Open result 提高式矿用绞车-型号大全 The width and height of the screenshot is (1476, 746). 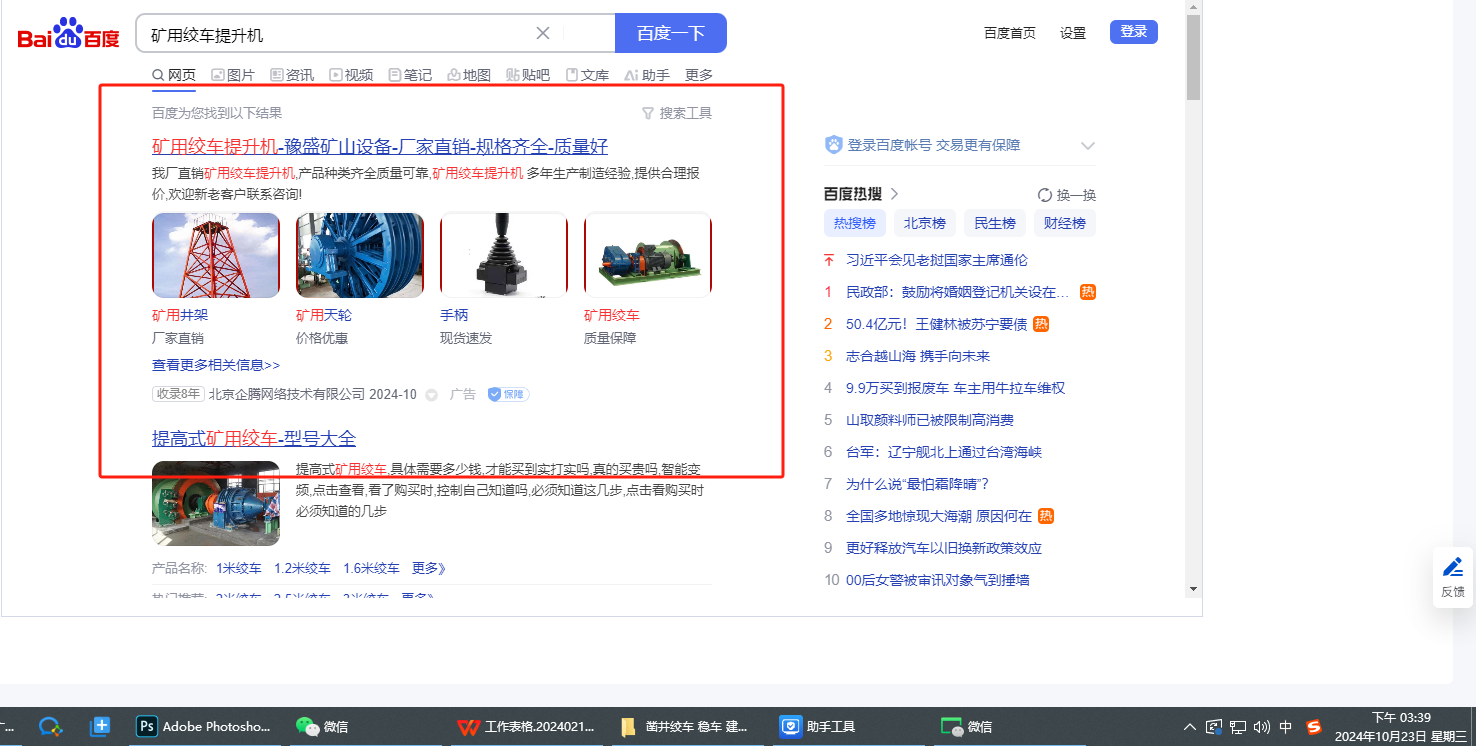pyautogui.click(x=254, y=438)
